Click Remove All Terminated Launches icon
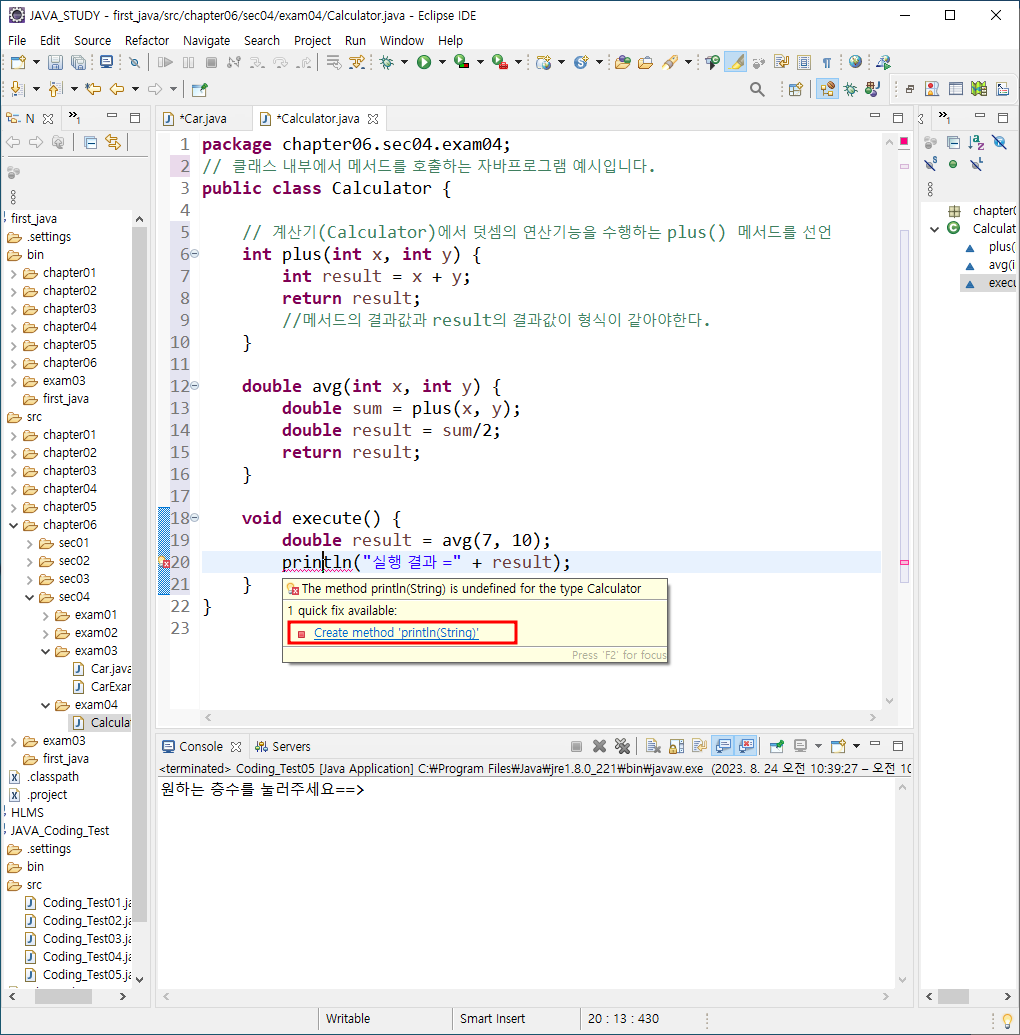The width and height of the screenshot is (1020, 1035). tap(622, 746)
